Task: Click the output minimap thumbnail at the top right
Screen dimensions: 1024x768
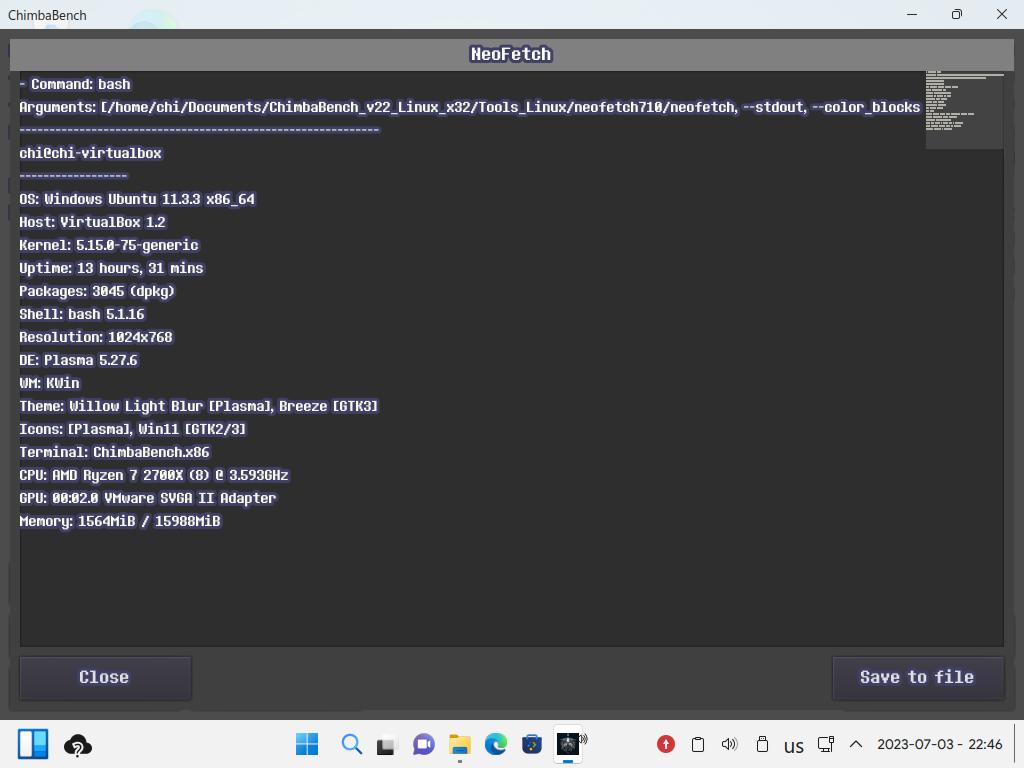Action: [x=965, y=110]
